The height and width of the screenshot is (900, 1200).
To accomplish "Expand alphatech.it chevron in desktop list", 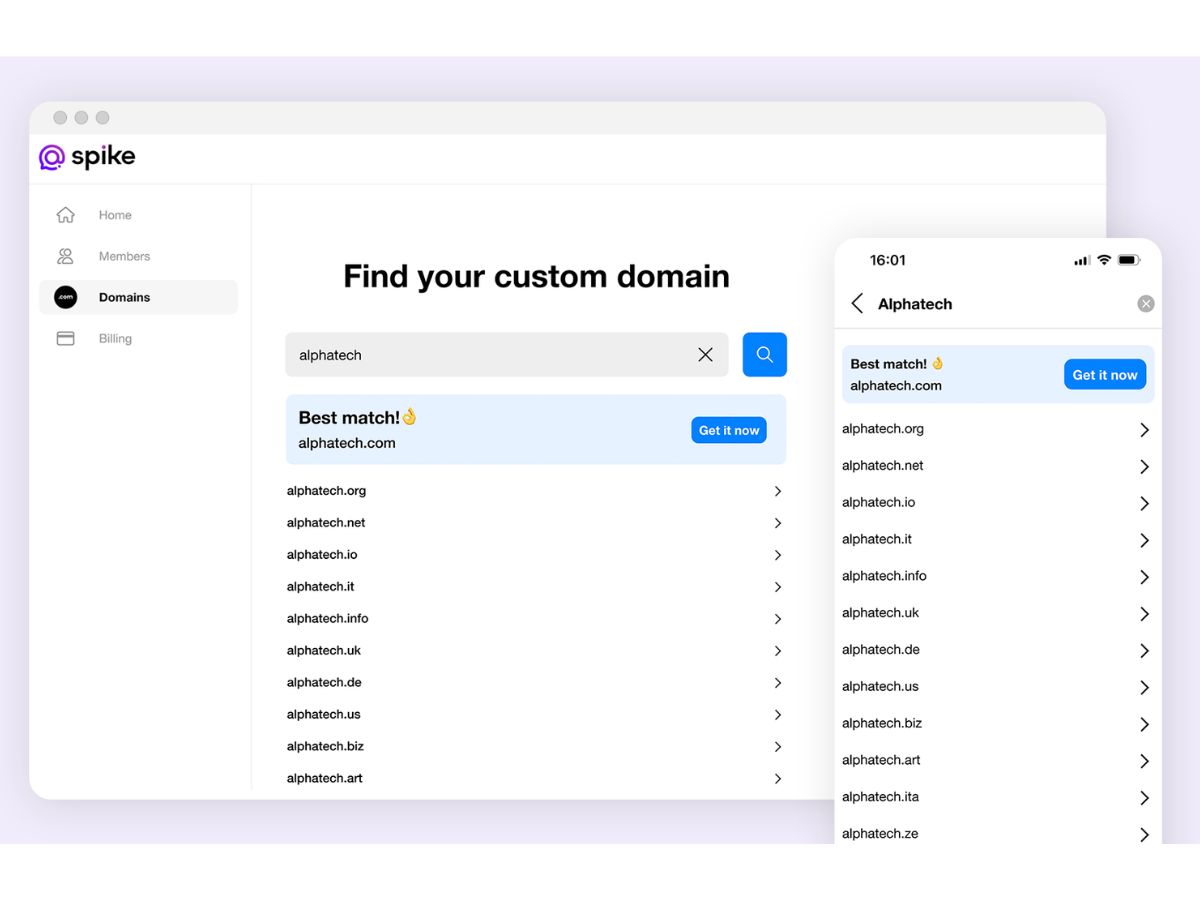I will [777, 587].
